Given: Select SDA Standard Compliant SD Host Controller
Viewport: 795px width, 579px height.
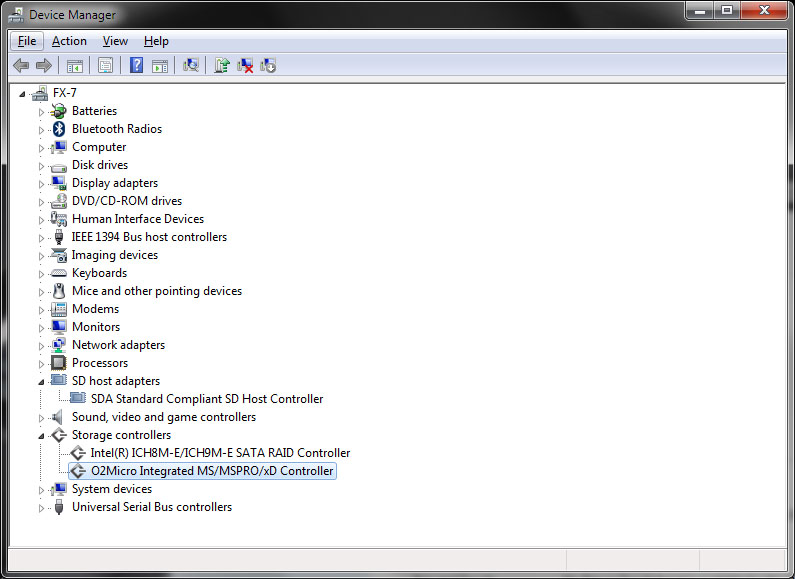Looking at the screenshot, I should pyautogui.click(x=207, y=399).
